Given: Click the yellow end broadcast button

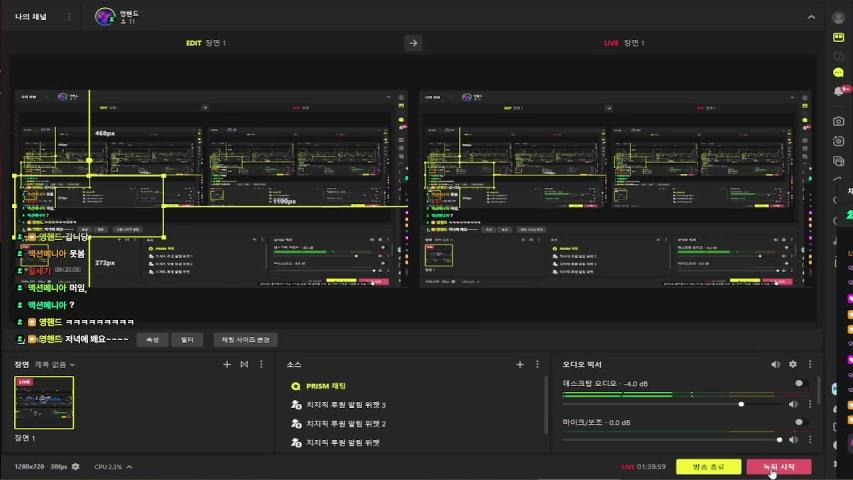Looking at the screenshot, I should click(707, 467).
